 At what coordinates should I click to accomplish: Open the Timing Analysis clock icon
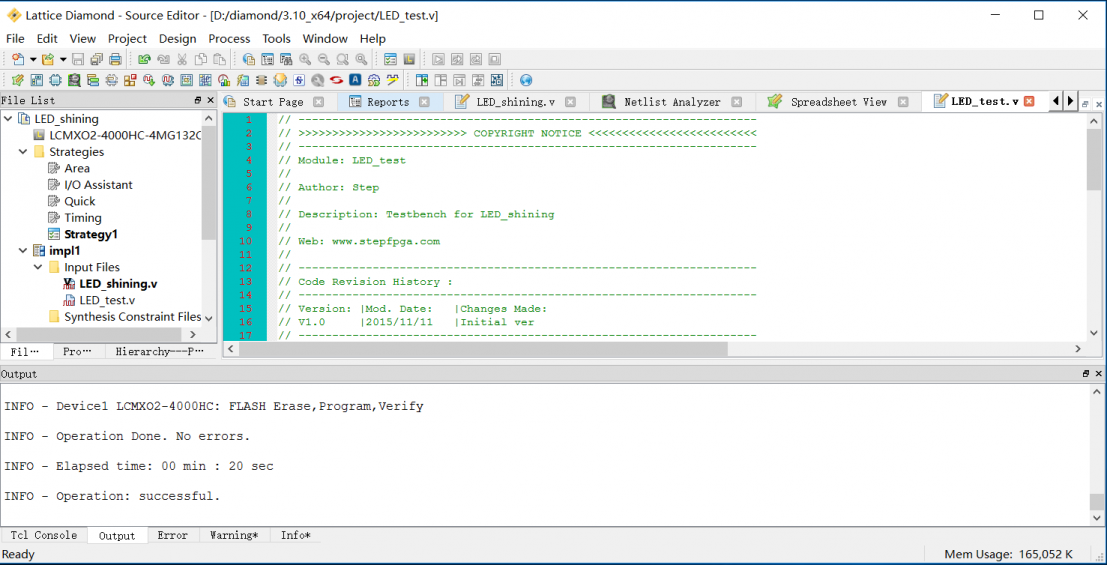pyautogui.click(x=224, y=80)
